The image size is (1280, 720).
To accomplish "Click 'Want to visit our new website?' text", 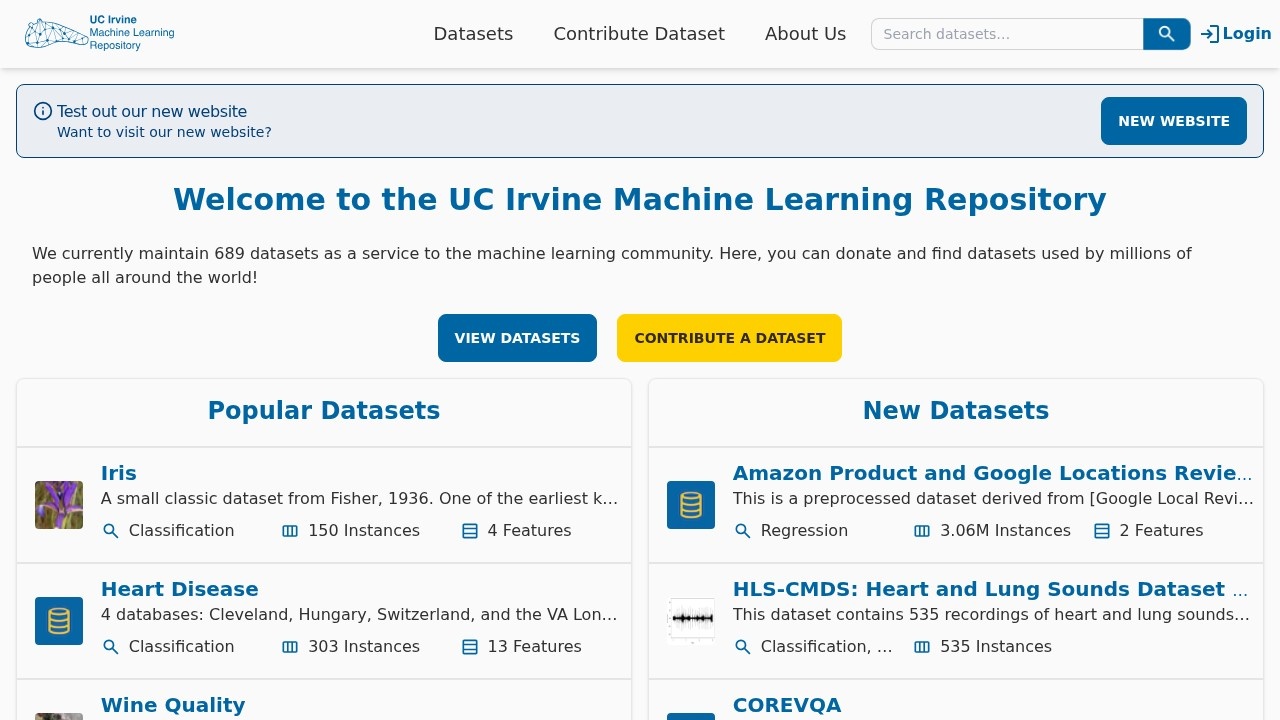I will pos(164,132).
